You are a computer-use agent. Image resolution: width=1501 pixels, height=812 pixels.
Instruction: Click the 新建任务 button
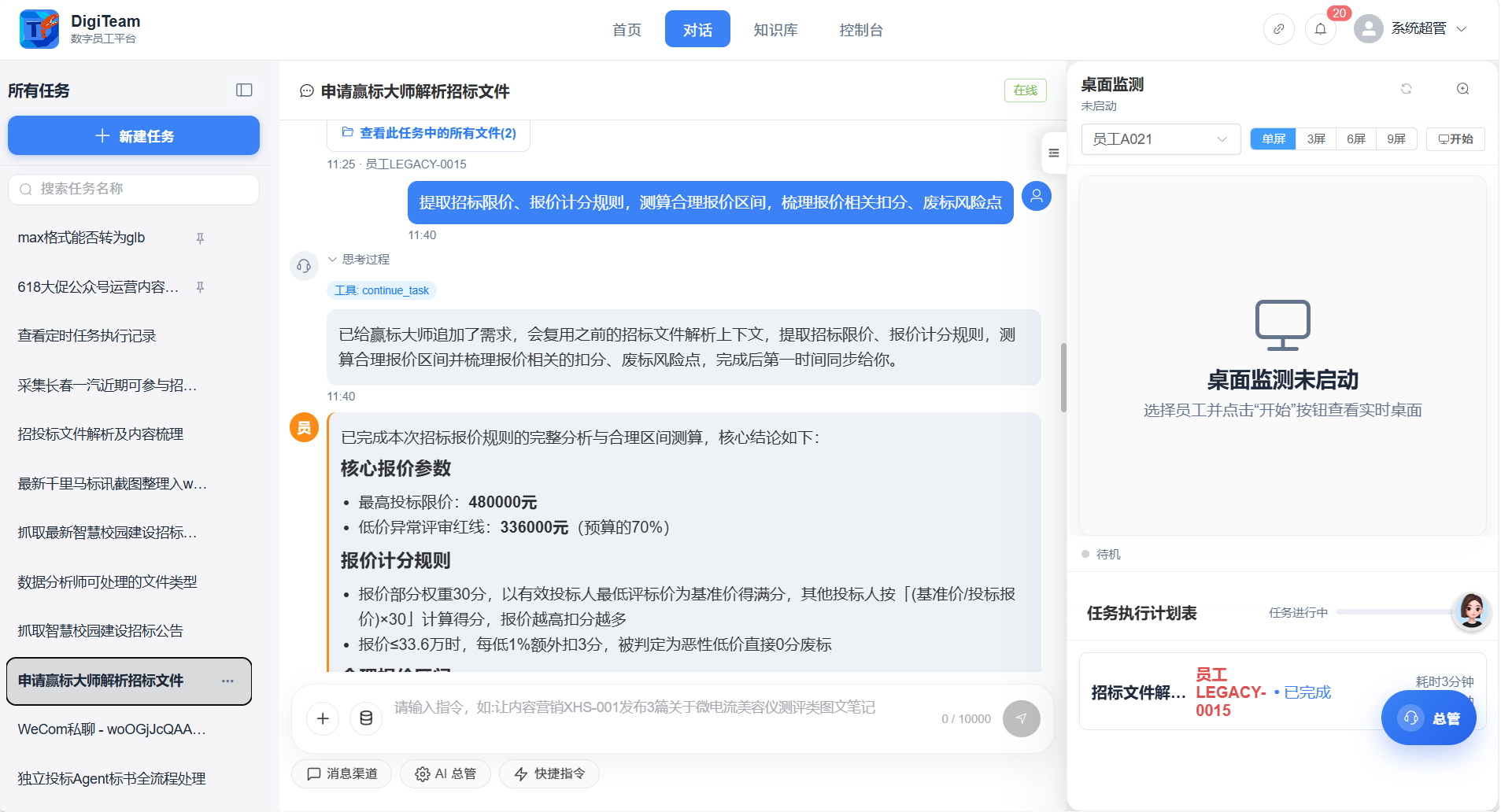coord(134,136)
